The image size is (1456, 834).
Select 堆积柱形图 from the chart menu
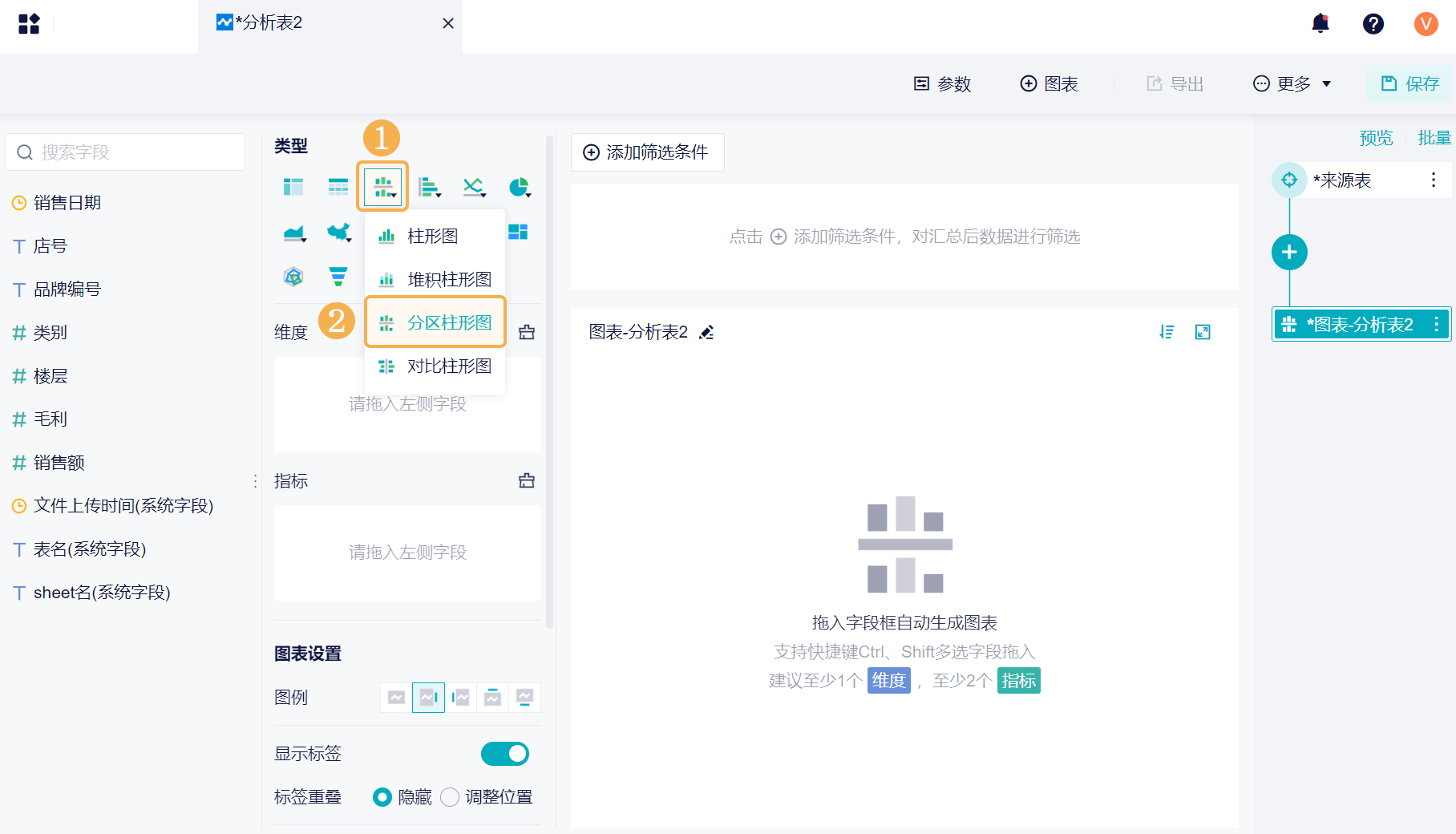435,279
